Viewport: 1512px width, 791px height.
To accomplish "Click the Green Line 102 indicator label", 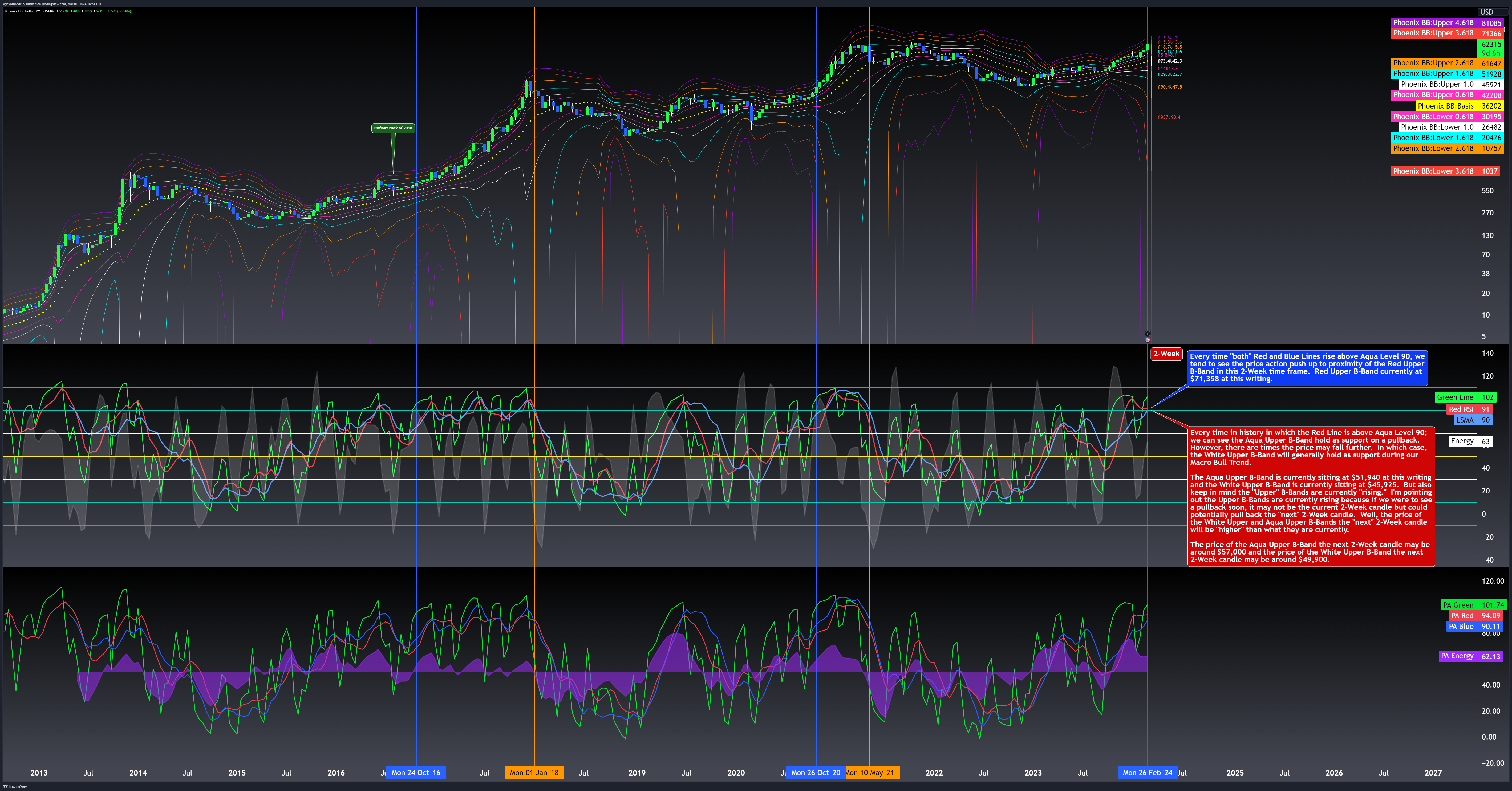I will click(x=1465, y=397).
